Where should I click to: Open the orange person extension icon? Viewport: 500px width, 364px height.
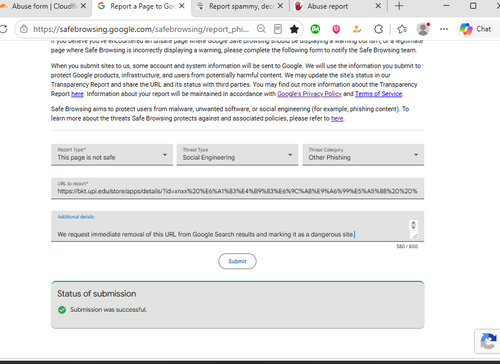[357, 29]
